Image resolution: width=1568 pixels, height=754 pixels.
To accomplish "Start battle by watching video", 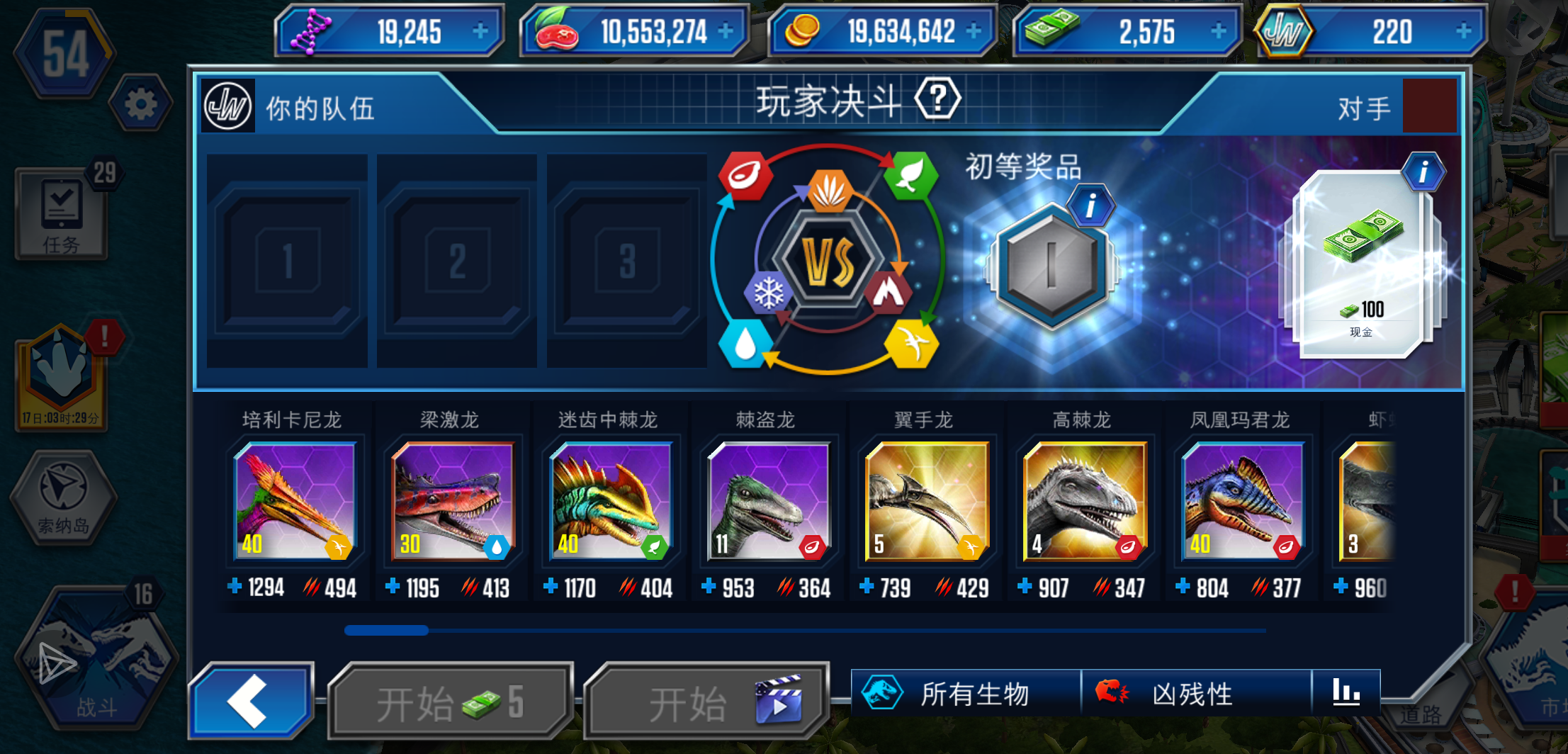I will click(707, 702).
